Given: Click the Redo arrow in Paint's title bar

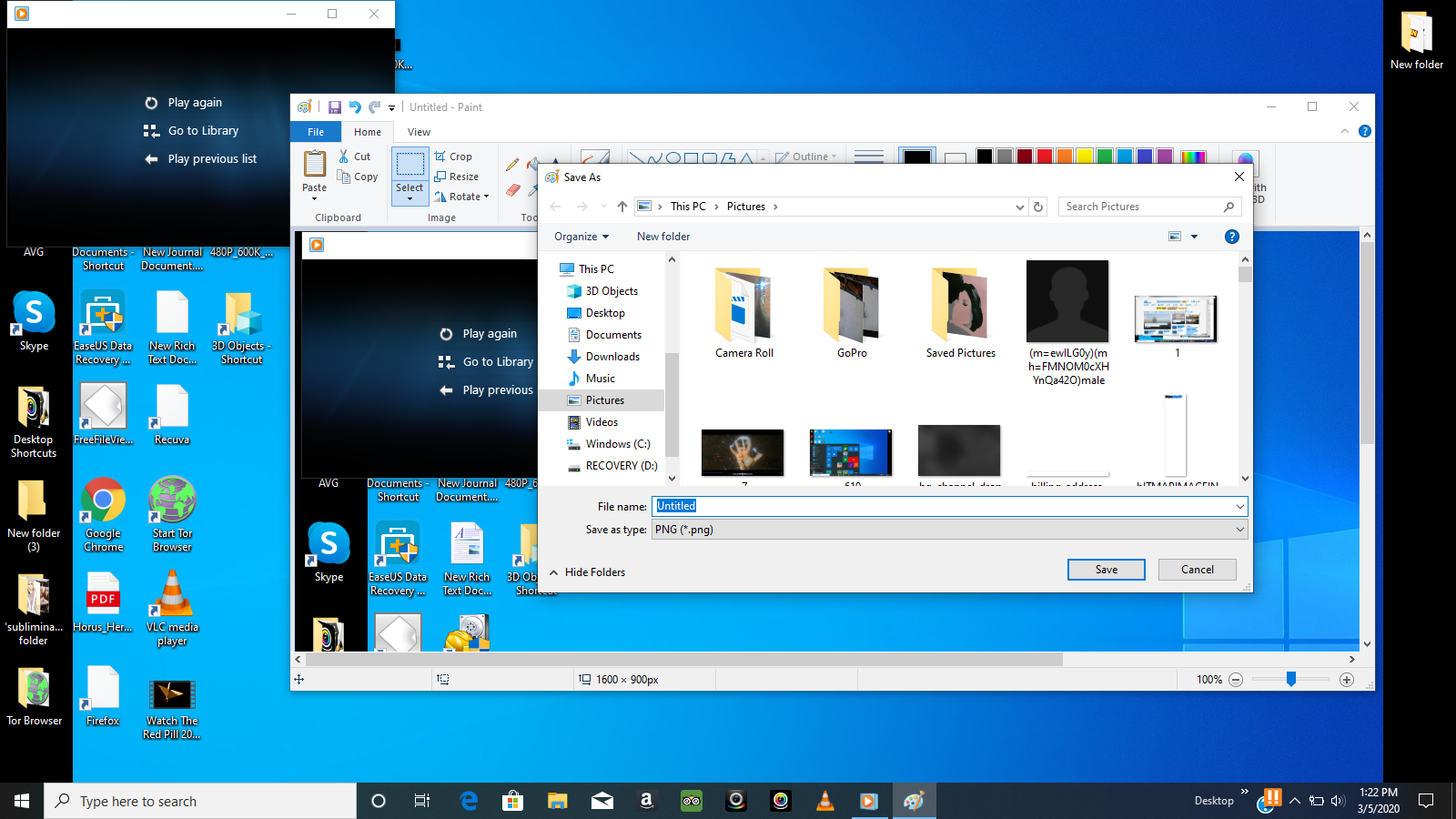Looking at the screenshot, I should pos(374,107).
